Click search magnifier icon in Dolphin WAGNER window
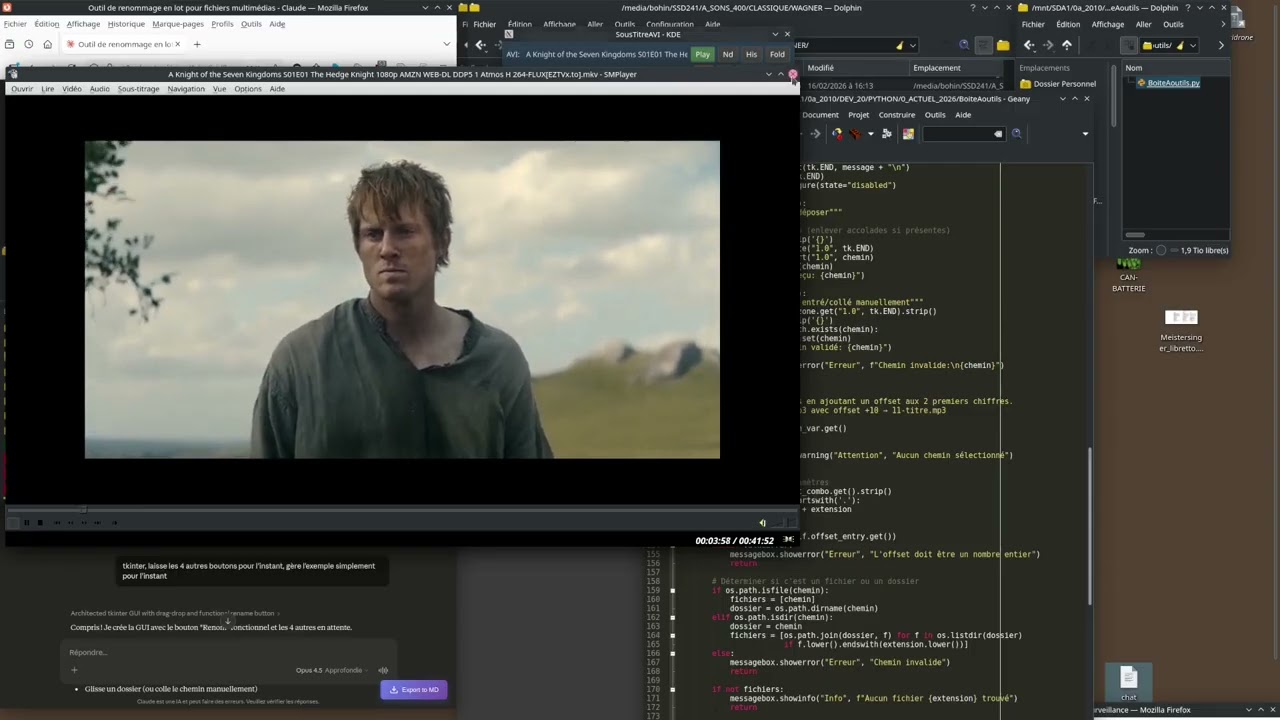This screenshot has width=1280, height=720. [x=964, y=45]
